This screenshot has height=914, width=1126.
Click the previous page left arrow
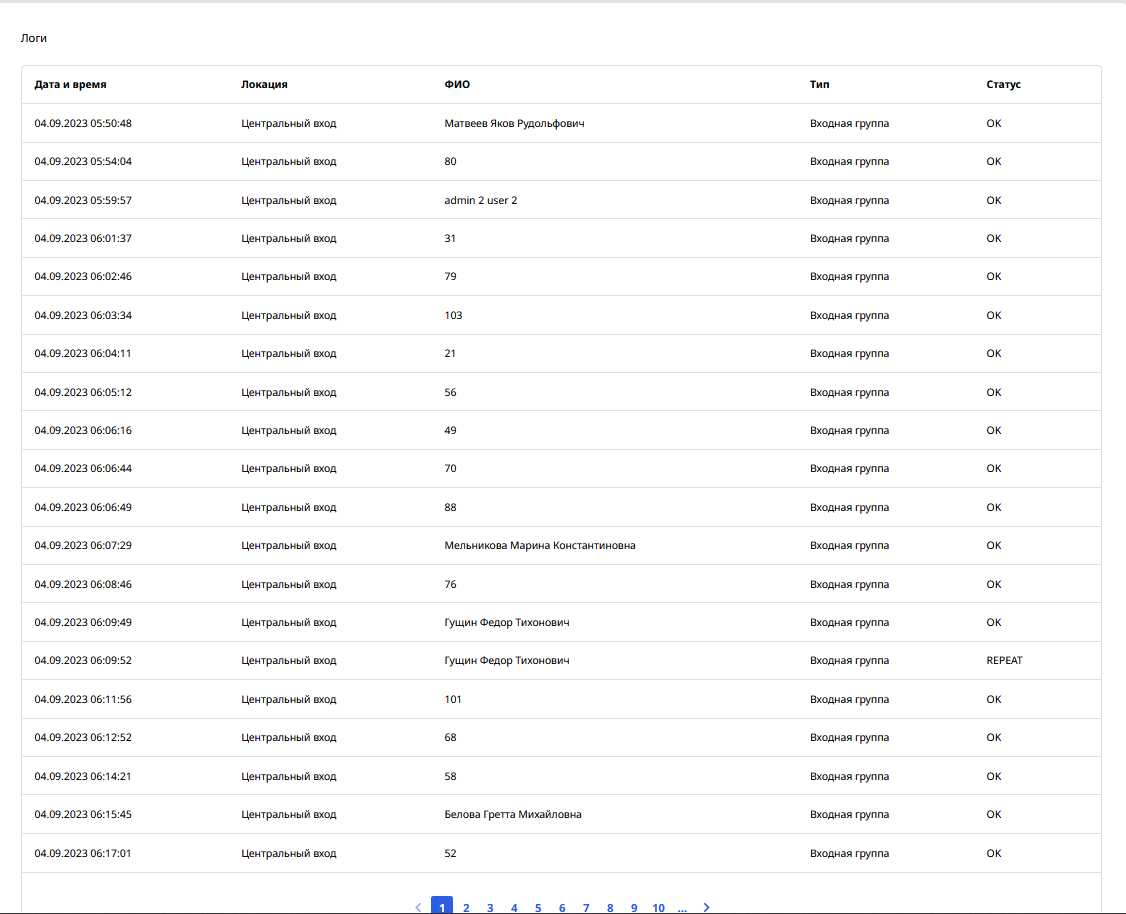pyautogui.click(x=418, y=907)
